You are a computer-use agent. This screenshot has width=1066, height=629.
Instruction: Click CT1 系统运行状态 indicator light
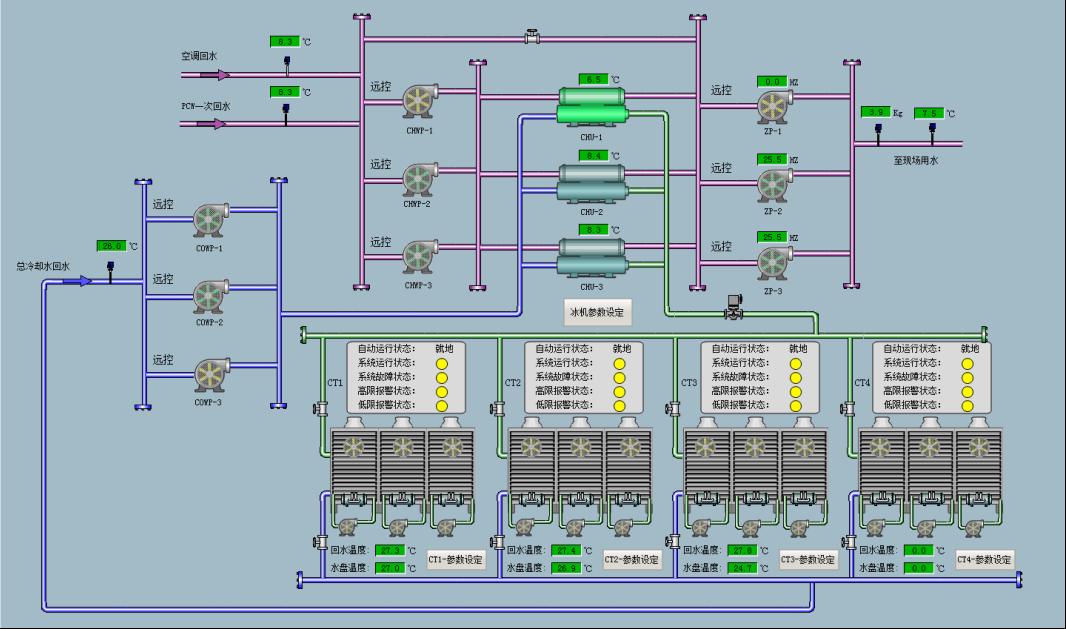pyautogui.click(x=441, y=363)
